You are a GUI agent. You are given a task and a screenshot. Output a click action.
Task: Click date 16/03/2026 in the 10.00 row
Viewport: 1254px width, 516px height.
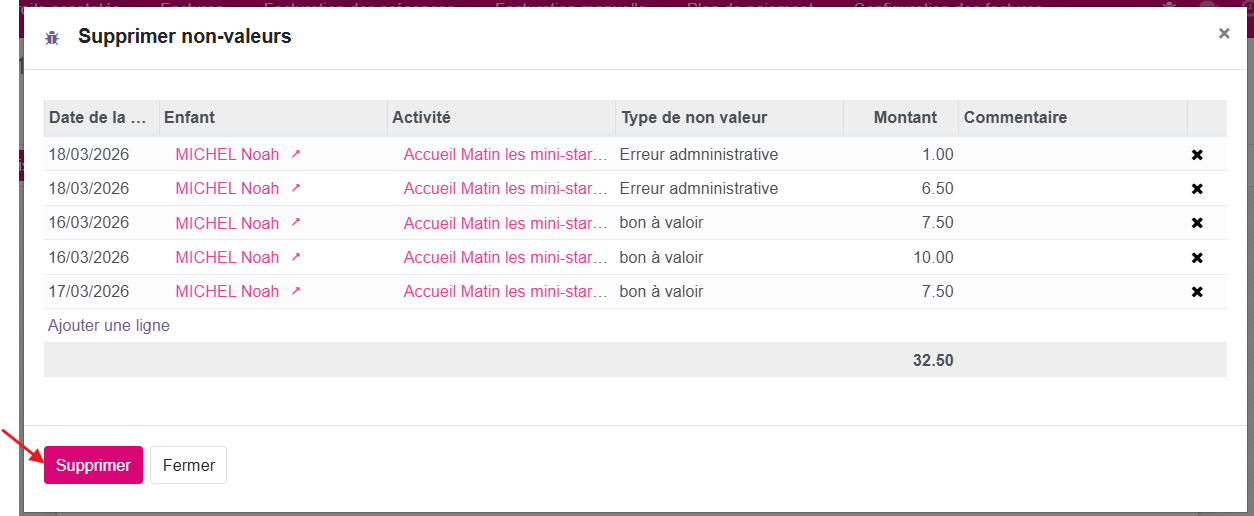[101, 257]
